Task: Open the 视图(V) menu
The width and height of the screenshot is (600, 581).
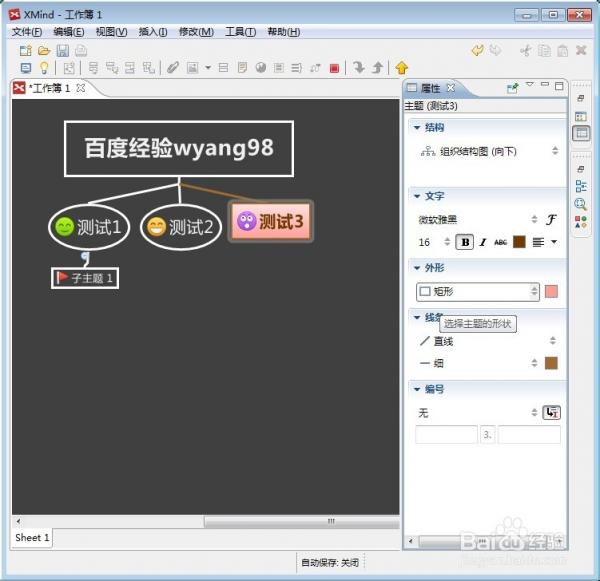Action: point(111,32)
